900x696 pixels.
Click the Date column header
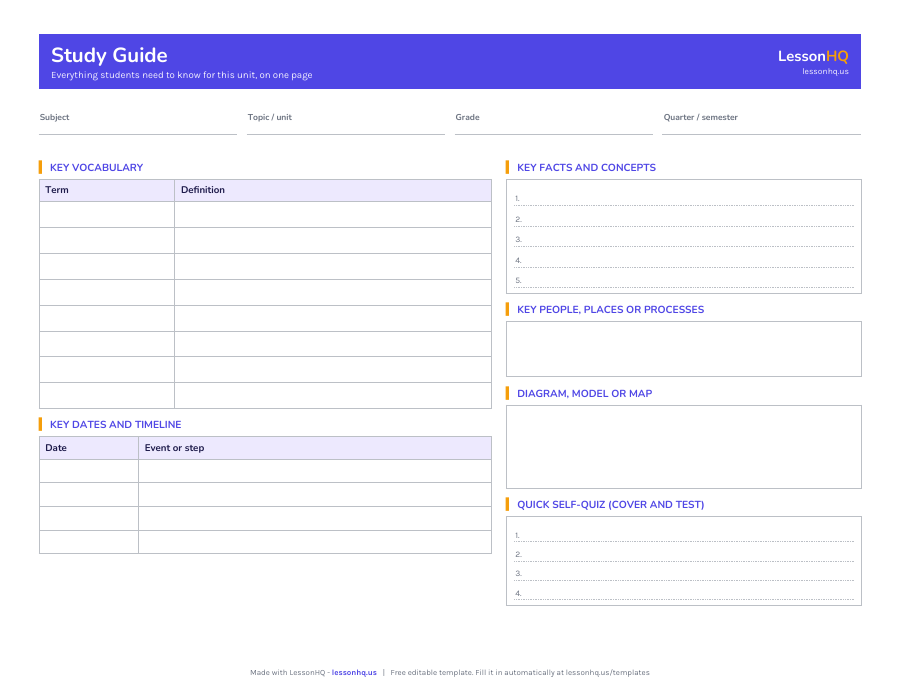(89, 448)
